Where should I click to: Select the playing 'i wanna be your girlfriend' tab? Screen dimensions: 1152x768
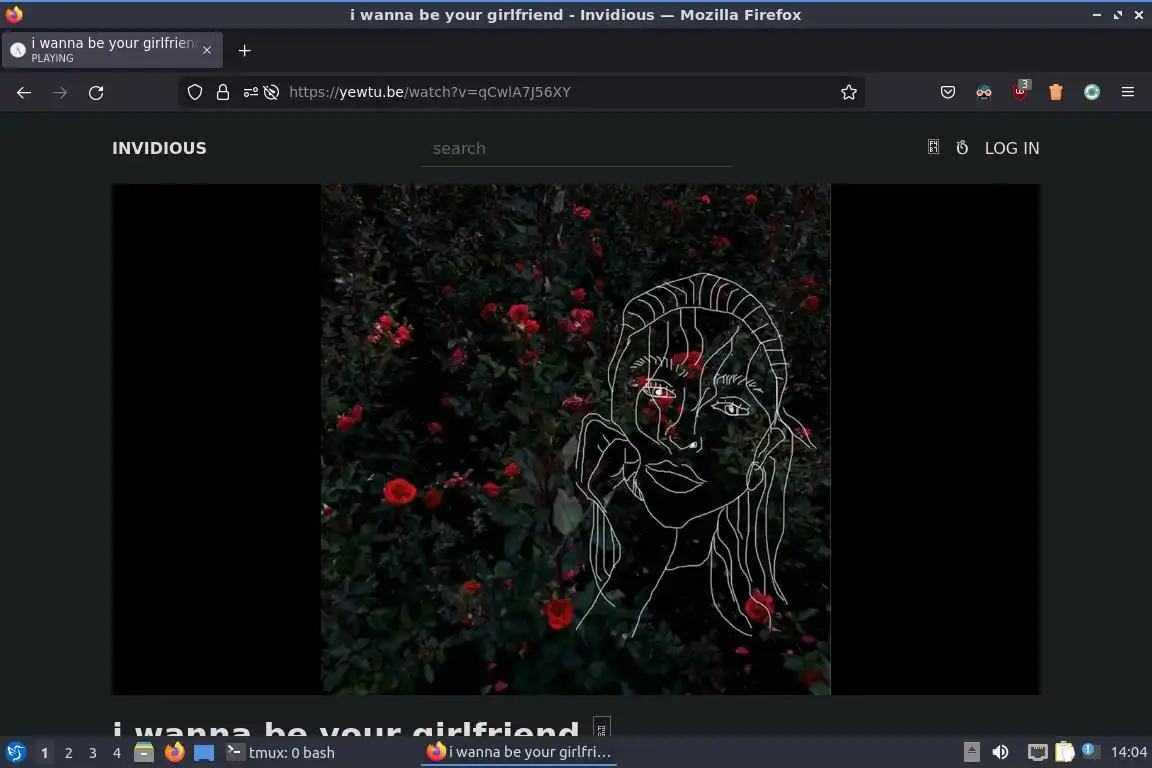pos(112,50)
